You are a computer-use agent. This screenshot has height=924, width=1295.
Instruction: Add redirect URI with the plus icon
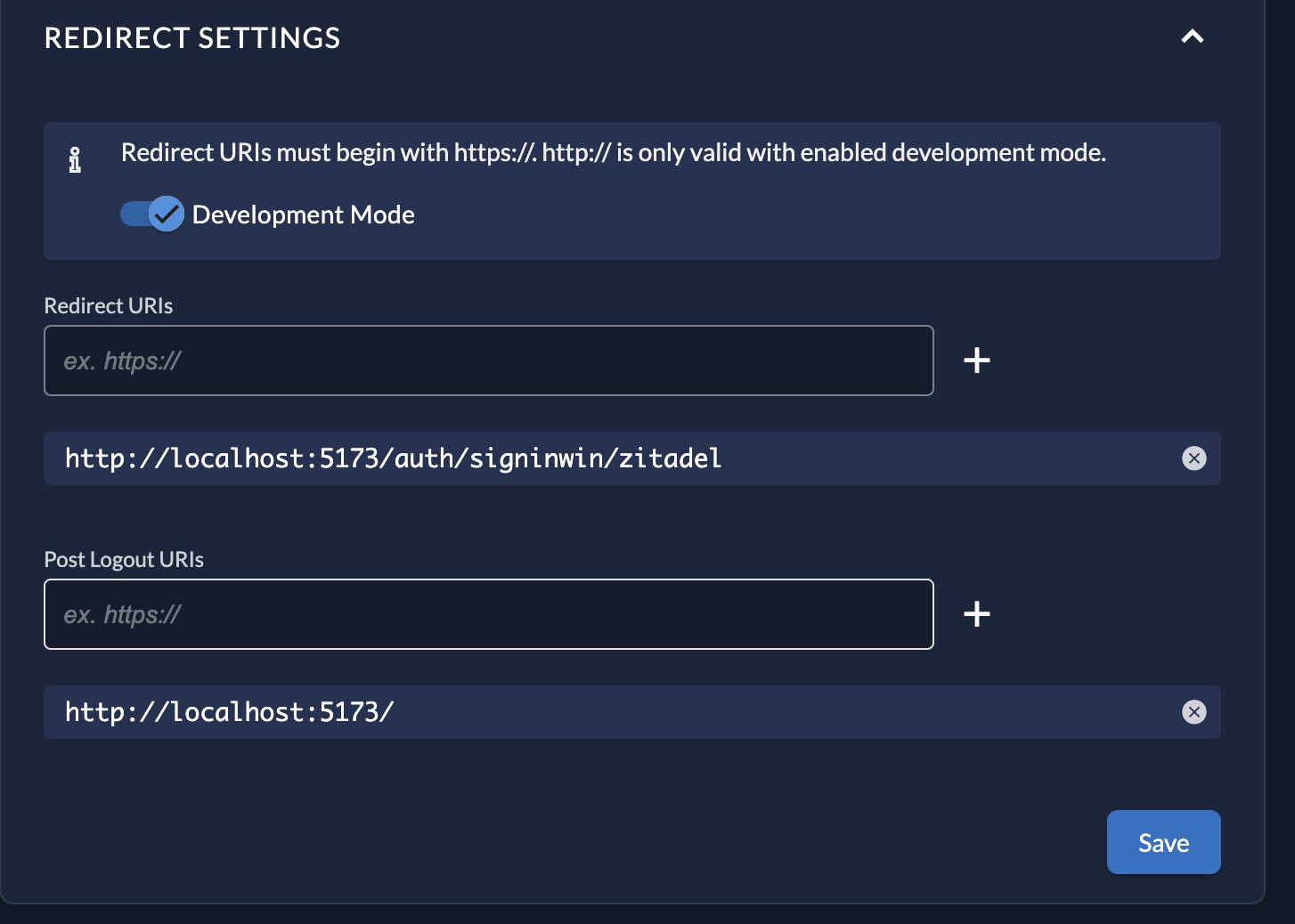977,361
